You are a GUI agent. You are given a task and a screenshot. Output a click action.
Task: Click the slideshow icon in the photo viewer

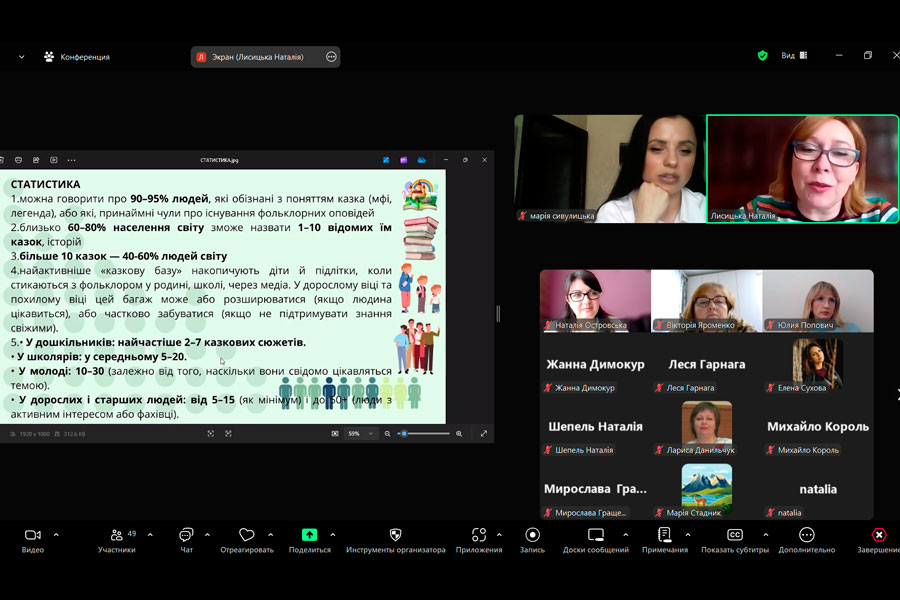pos(54,160)
